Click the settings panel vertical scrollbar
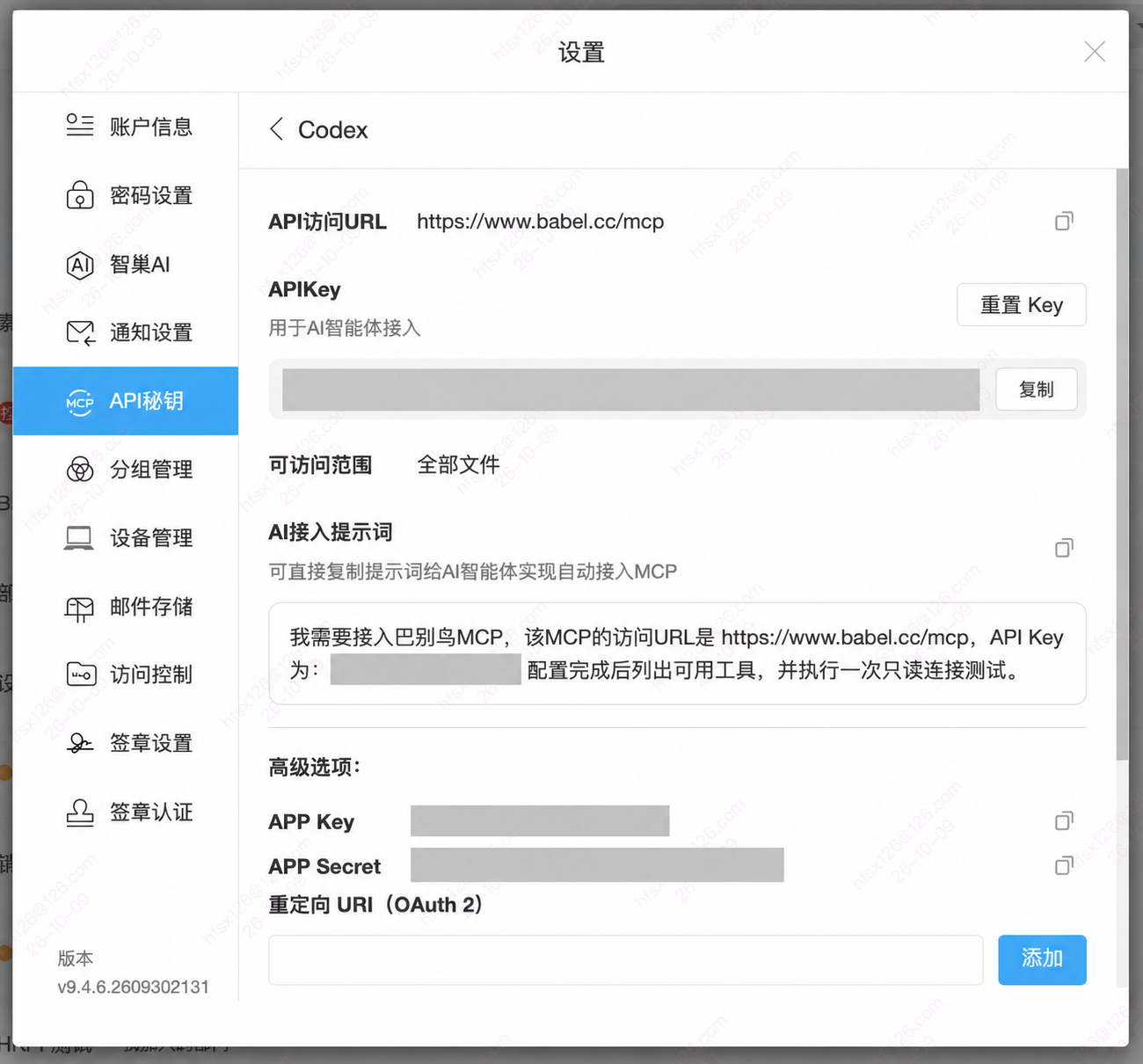1143x1064 pixels. coord(1122,464)
